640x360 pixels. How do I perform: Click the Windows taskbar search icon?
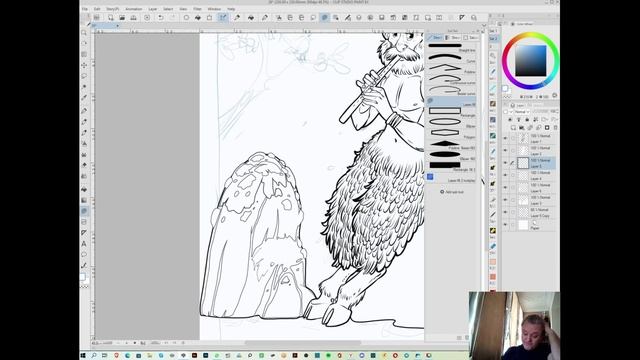(x=94, y=356)
